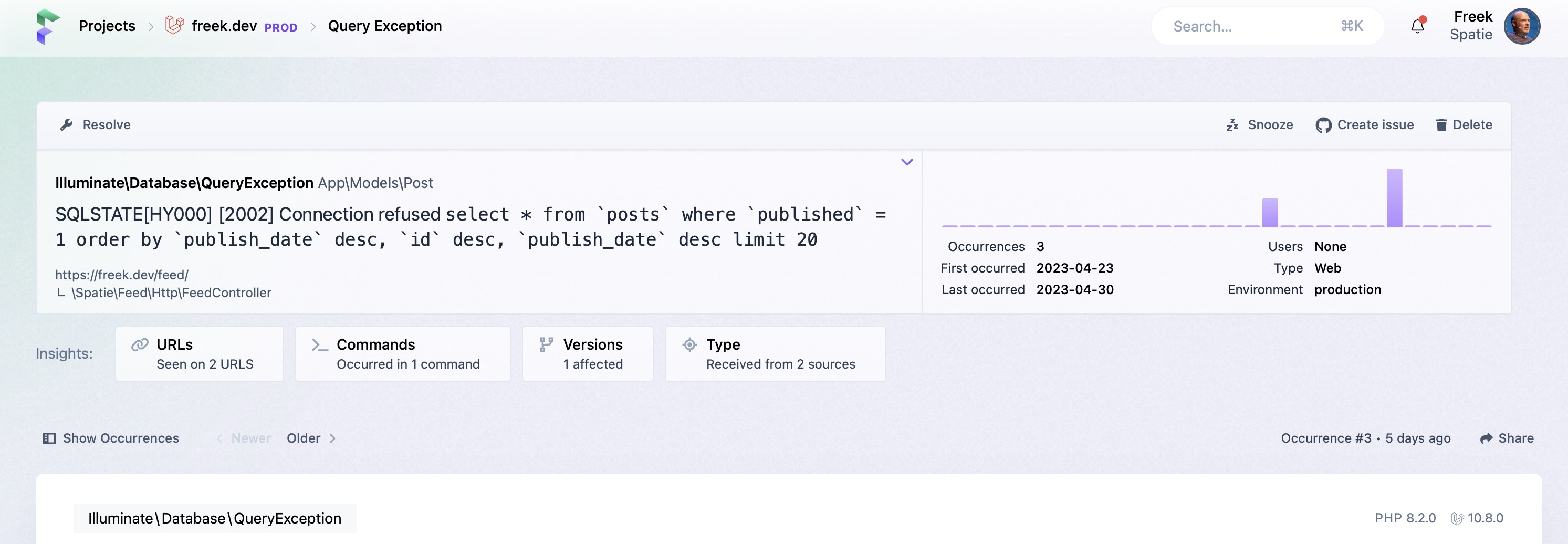Click Illuminate\Database\QueryException heading
This screenshot has height=544, width=1568.
[x=184, y=183]
